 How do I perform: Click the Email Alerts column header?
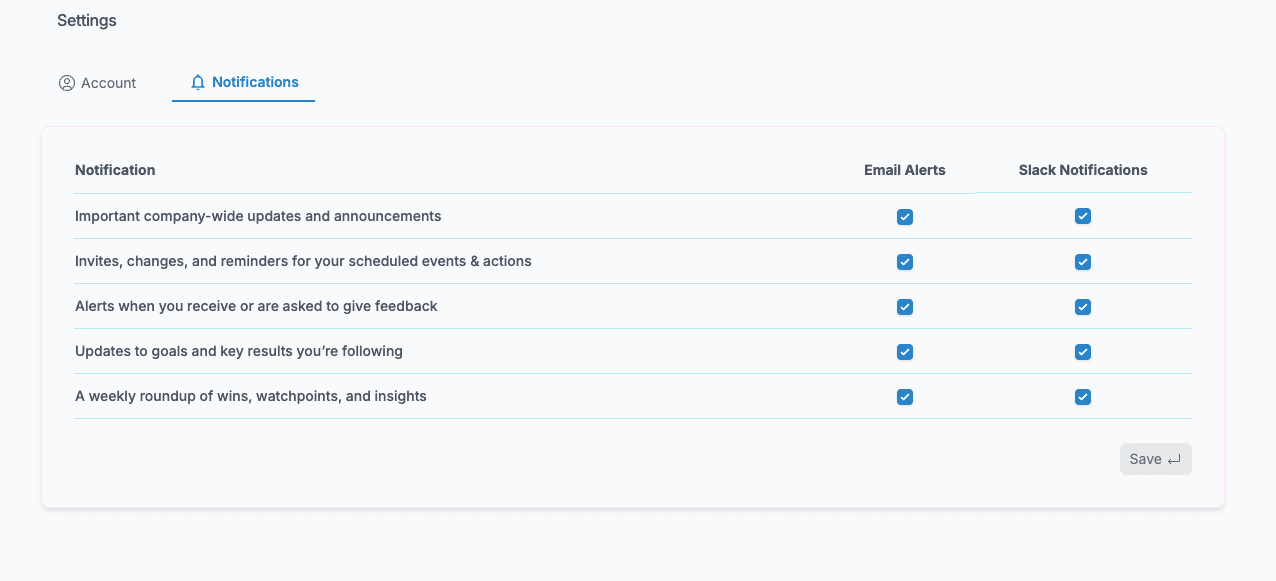[905, 170]
